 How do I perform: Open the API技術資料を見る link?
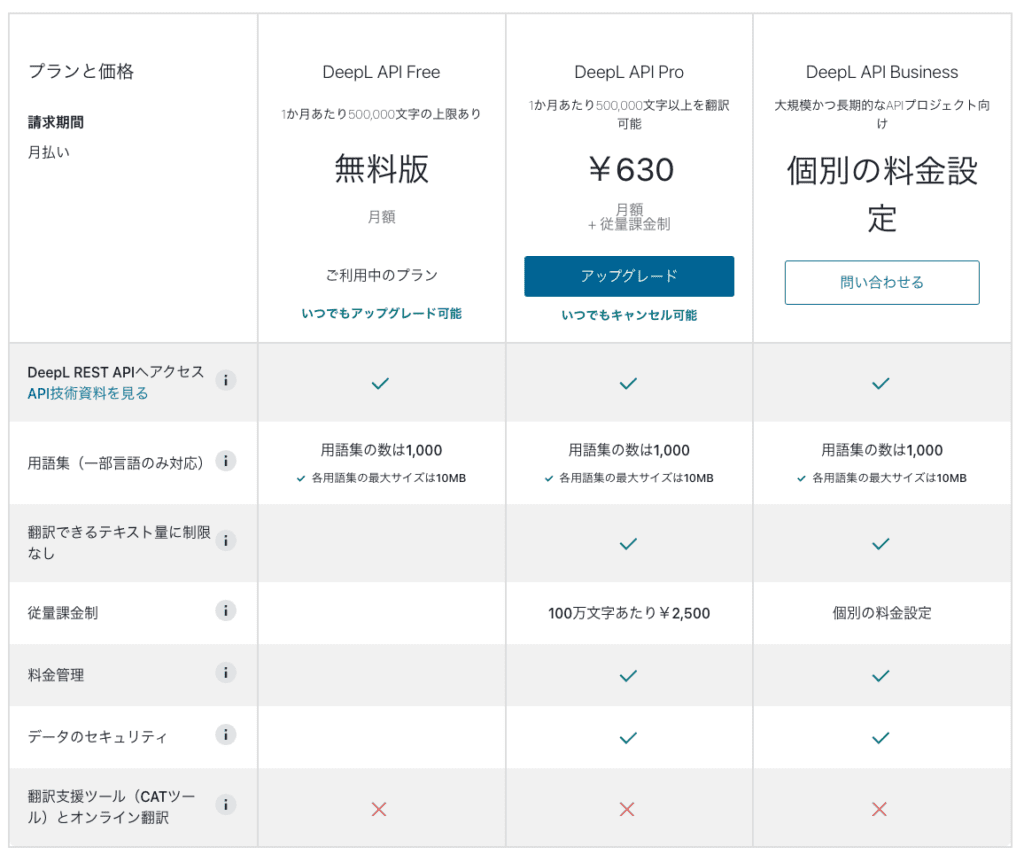coord(88,393)
